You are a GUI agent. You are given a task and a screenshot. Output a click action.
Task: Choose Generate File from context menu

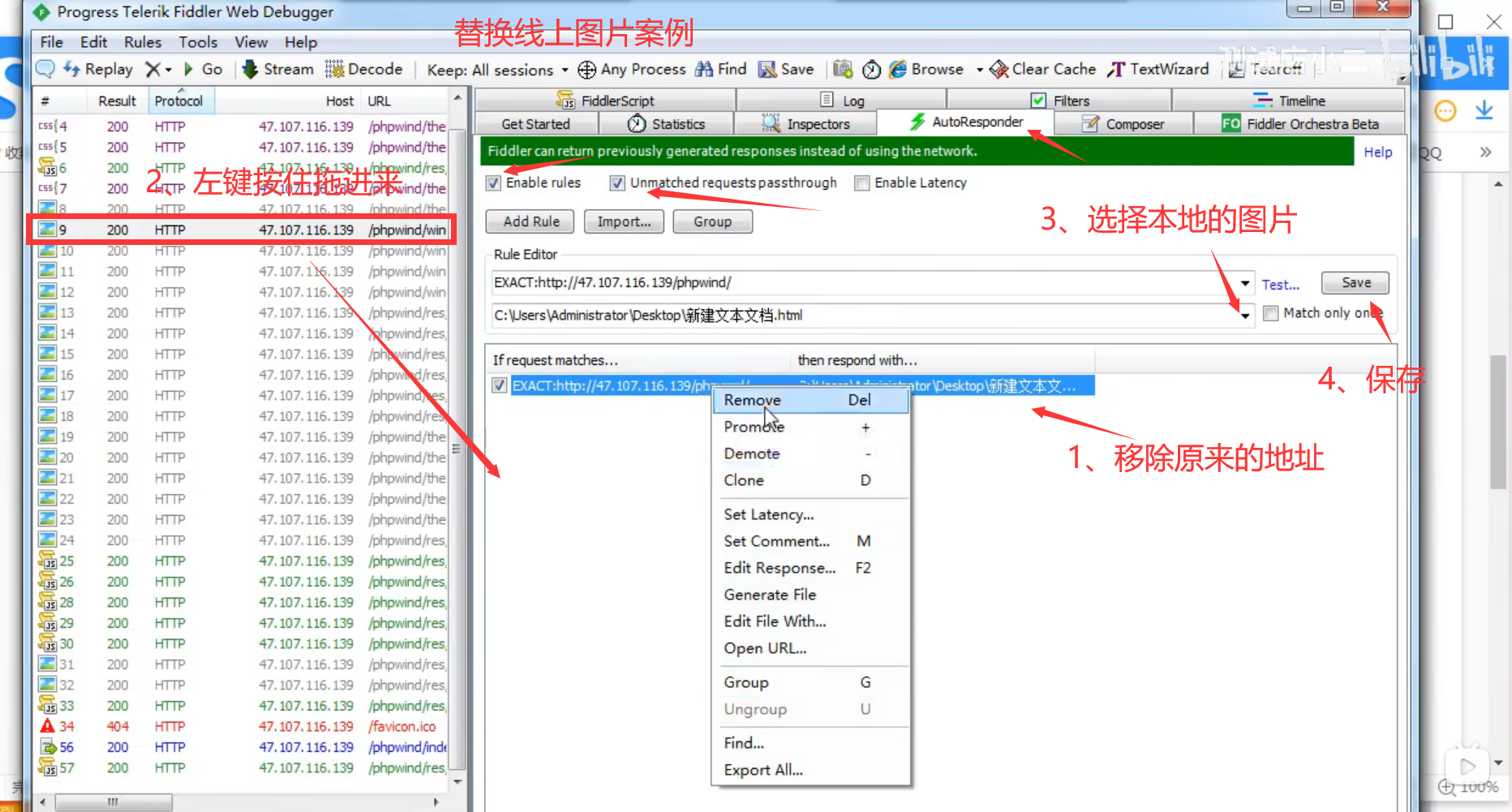810,595
